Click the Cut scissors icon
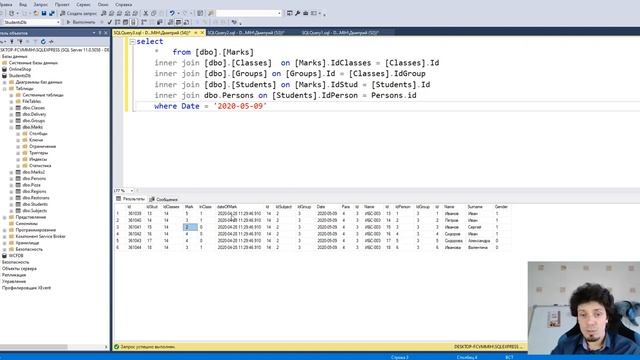The width and height of the screenshot is (640, 360). pos(146,13)
